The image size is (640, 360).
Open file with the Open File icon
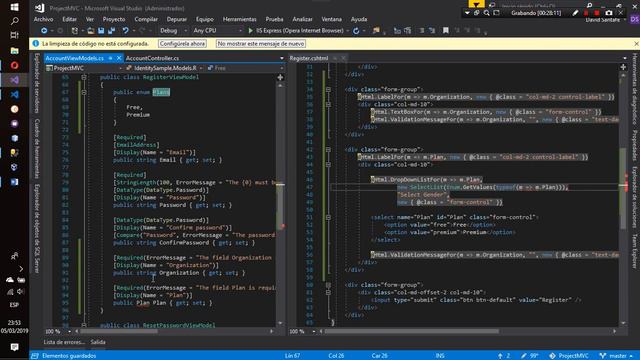tap(91, 31)
